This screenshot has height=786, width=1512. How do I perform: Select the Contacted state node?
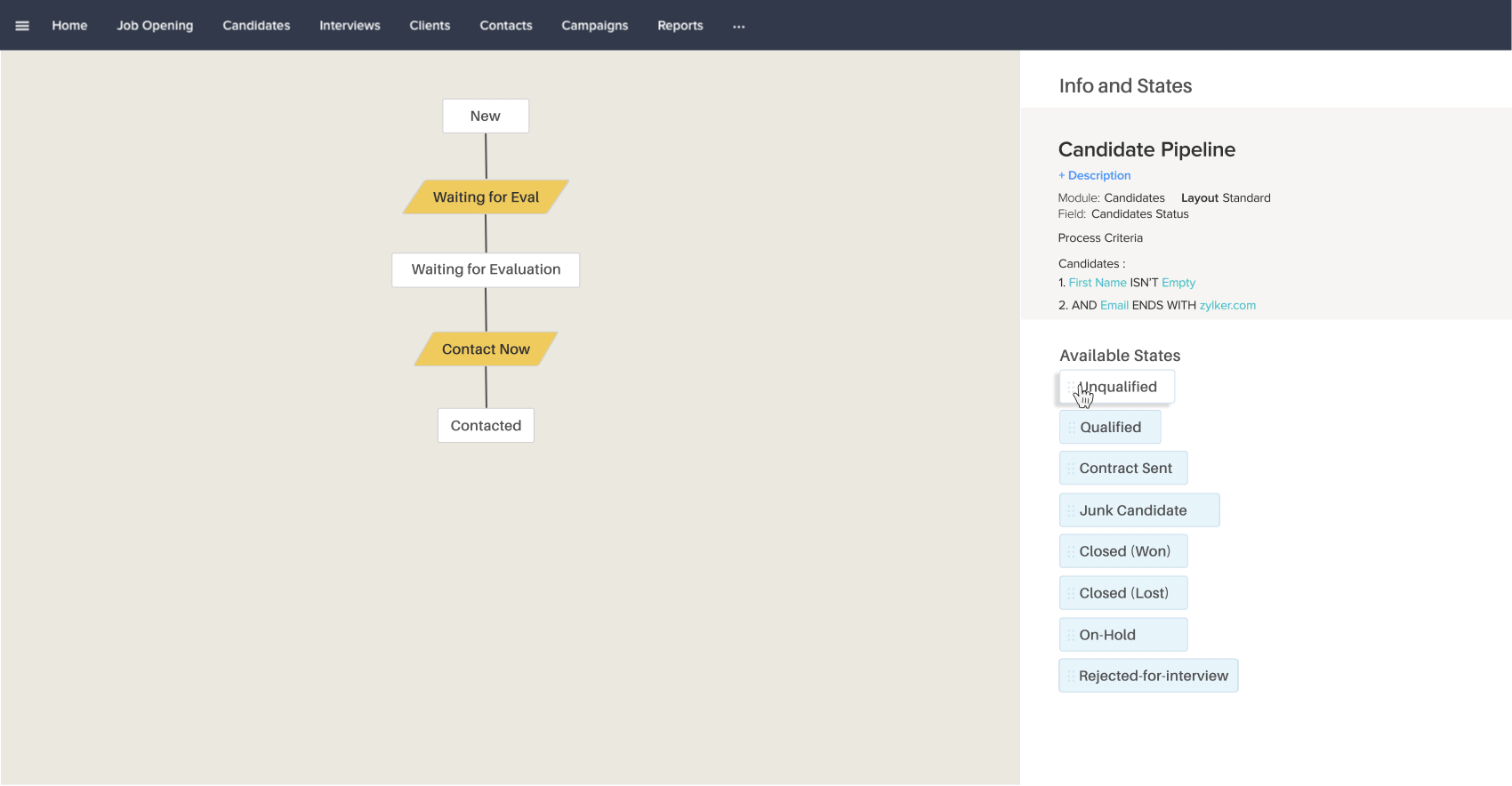[x=486, y=426]
